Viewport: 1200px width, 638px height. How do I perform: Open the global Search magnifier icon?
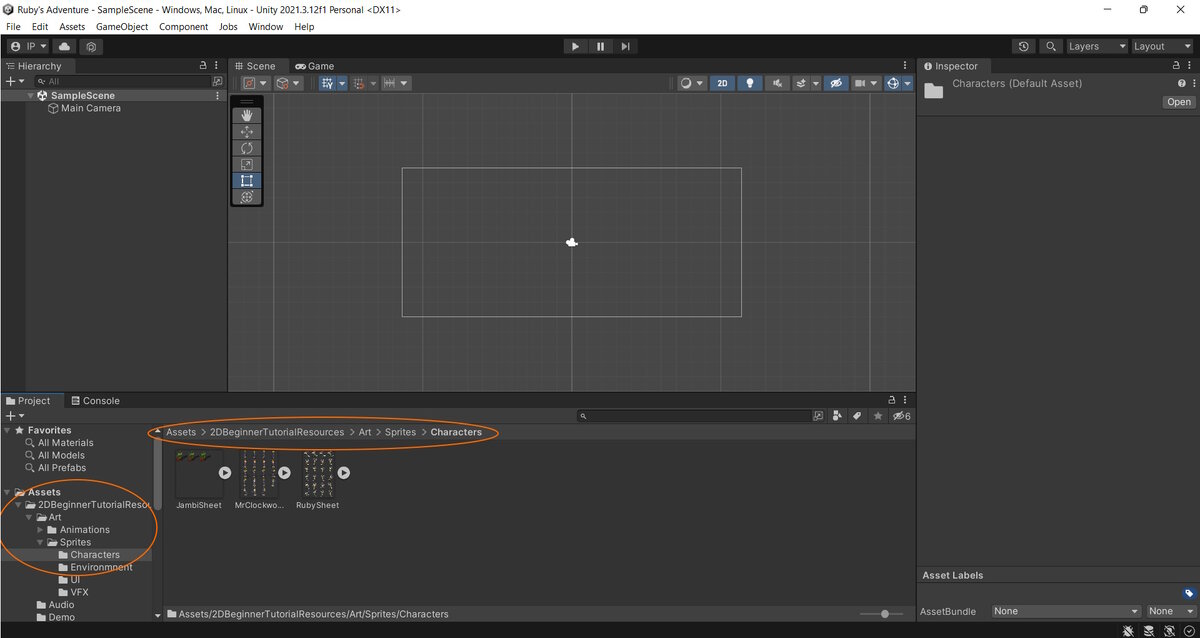[1050, 46]
